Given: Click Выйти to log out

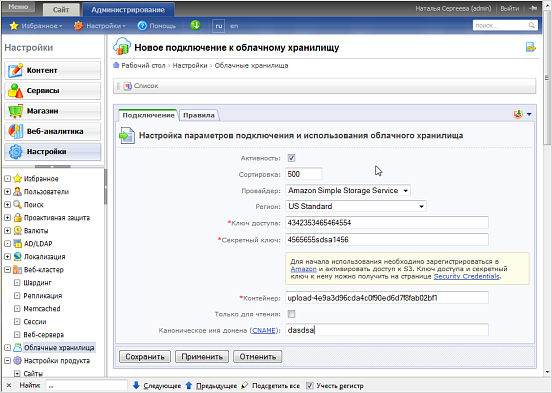Looking at the screenshot, I should tap(510, 8).
